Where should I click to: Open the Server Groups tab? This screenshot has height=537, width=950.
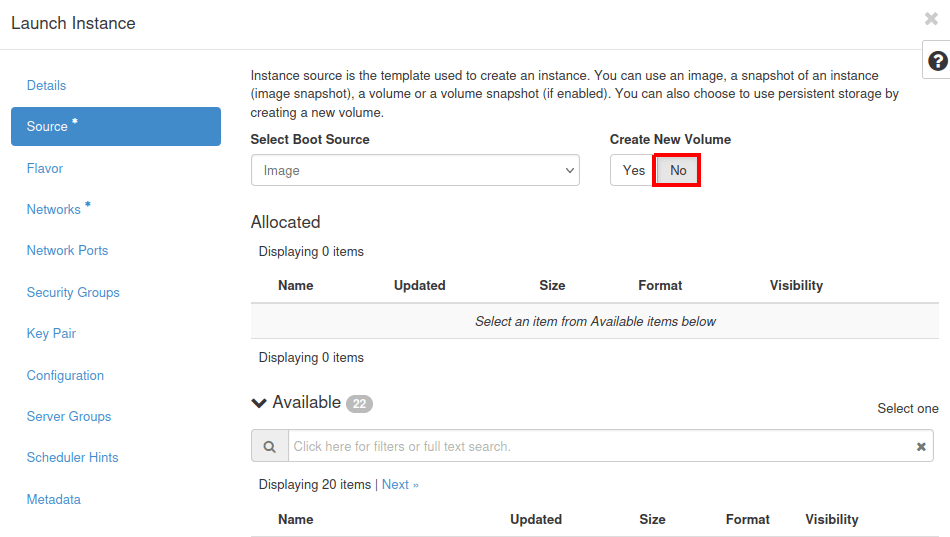point(69,417)
